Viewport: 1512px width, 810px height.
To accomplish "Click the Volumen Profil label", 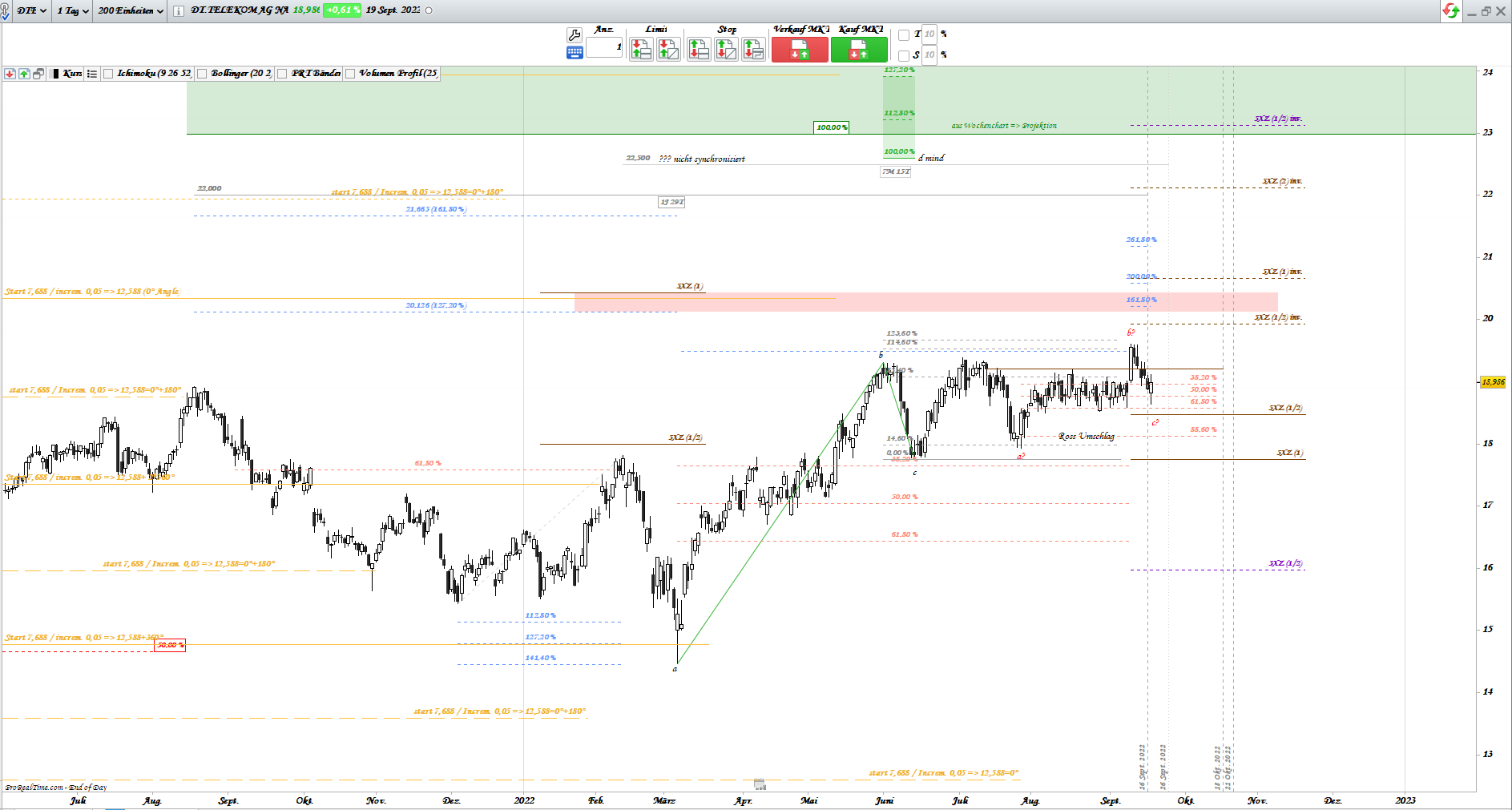I will [398, 74].
